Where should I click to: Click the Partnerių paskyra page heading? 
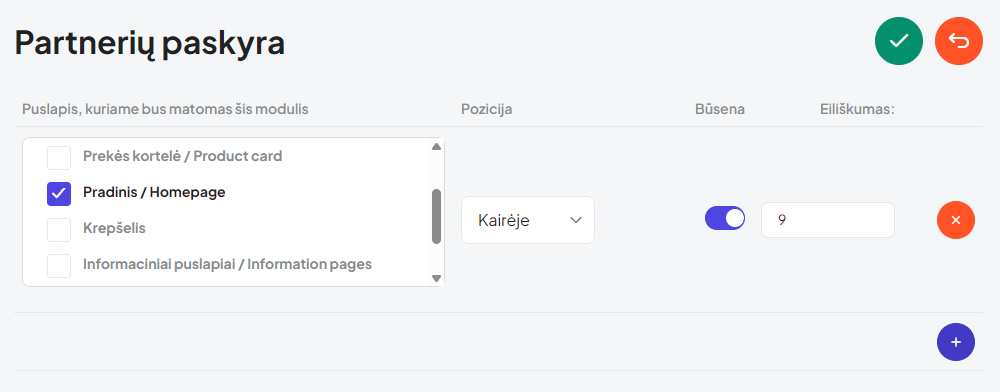[149, 44]
